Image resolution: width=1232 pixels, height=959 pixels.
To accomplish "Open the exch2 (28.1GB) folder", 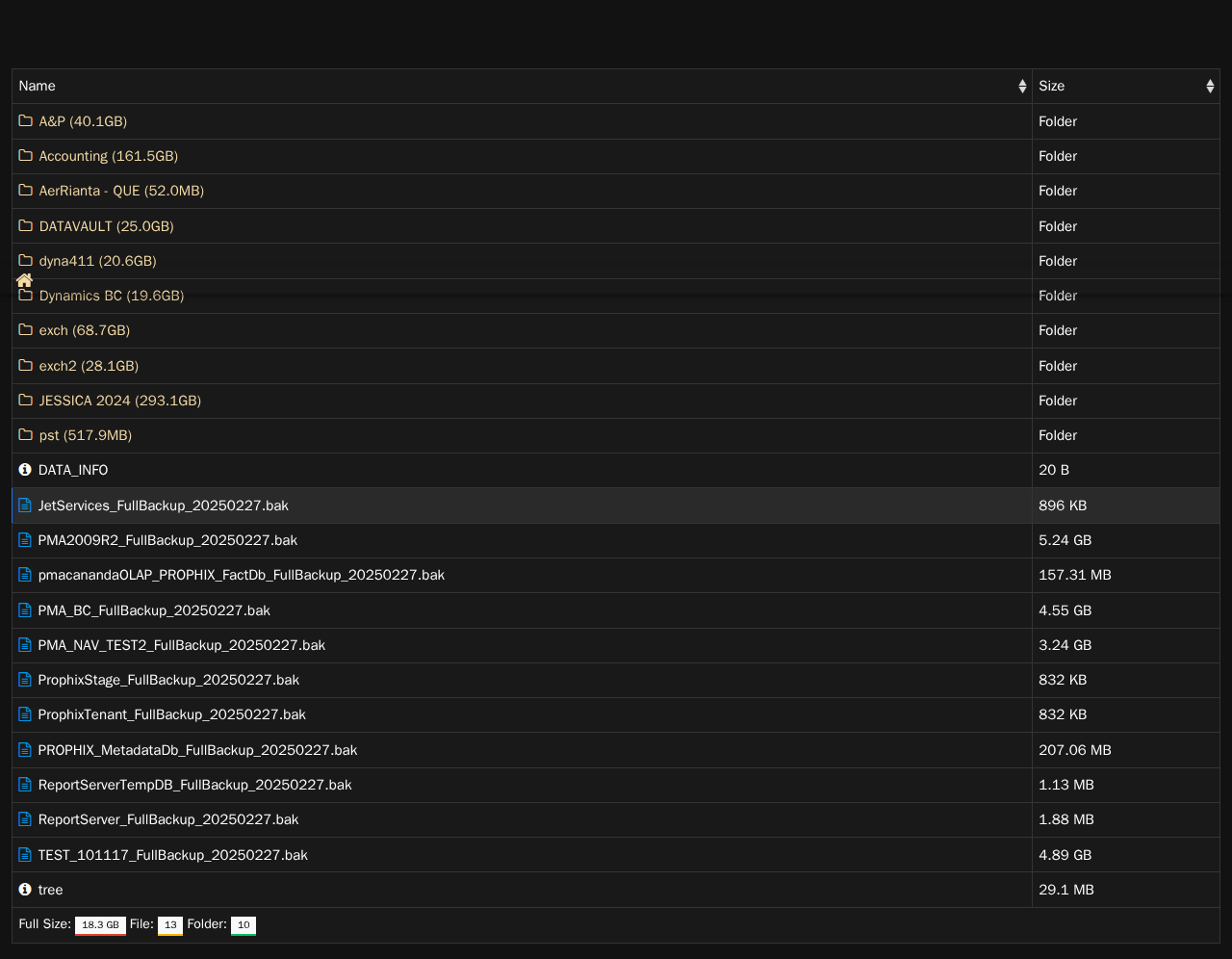I will [89, 366].
